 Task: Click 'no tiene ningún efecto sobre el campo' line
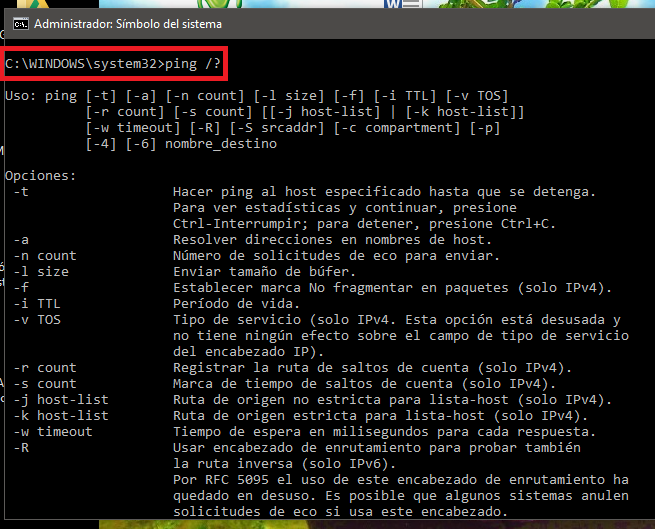point(401,336)
